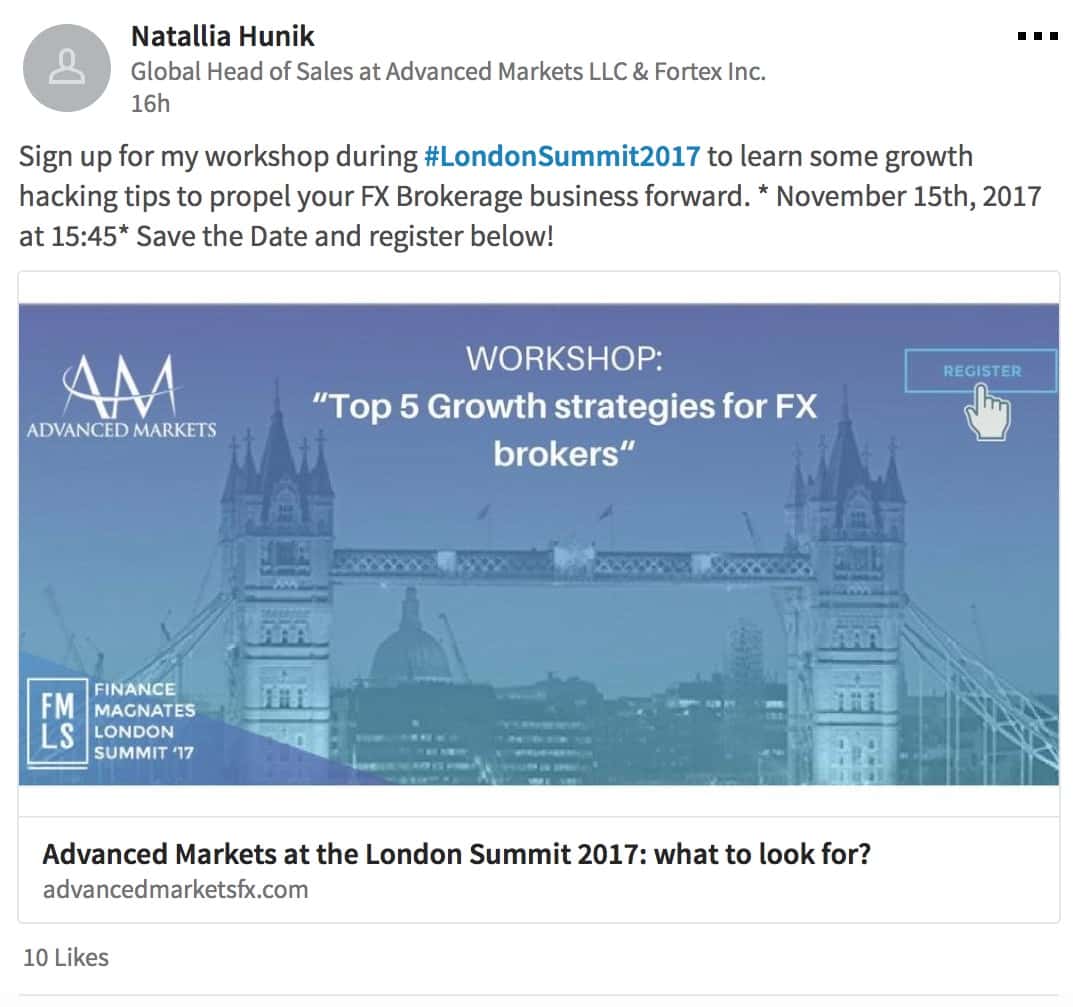This screenshot has width=1073, height=1007.
Task: Open Natallia Hunik's profile name link
Action: pyautogui.click(x=222, y=37)
